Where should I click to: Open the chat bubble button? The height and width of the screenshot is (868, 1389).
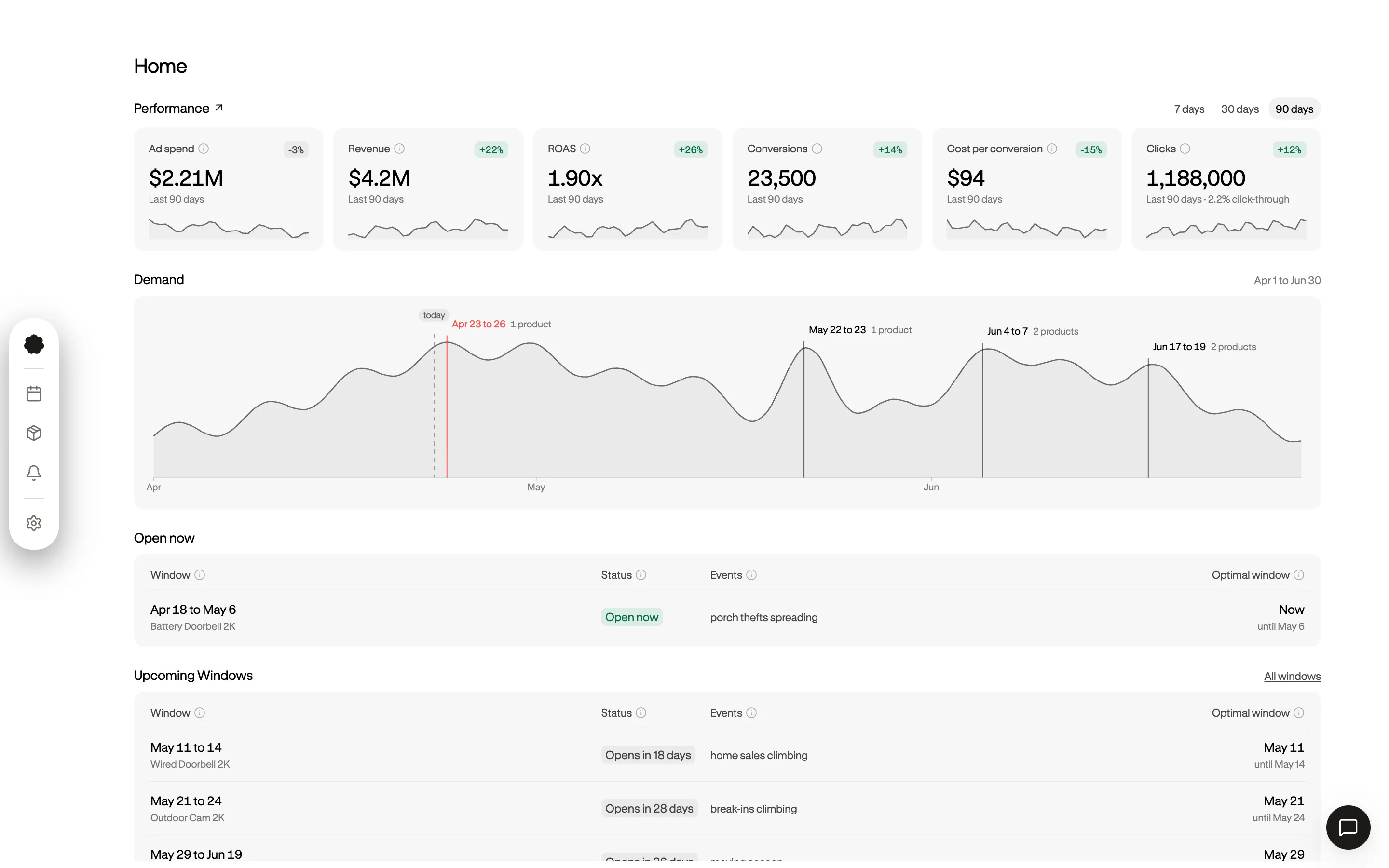coord(1348,827)
